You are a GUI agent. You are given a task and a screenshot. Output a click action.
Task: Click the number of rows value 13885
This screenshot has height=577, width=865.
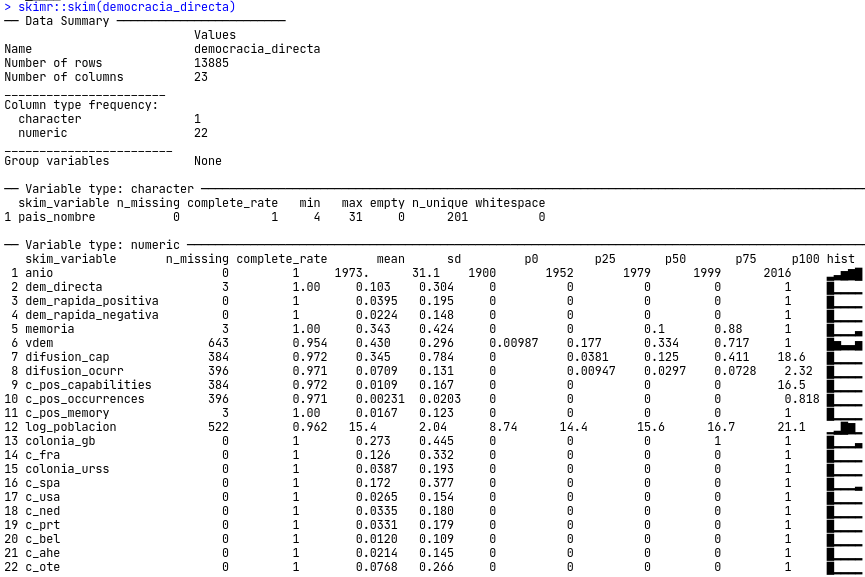211,63
